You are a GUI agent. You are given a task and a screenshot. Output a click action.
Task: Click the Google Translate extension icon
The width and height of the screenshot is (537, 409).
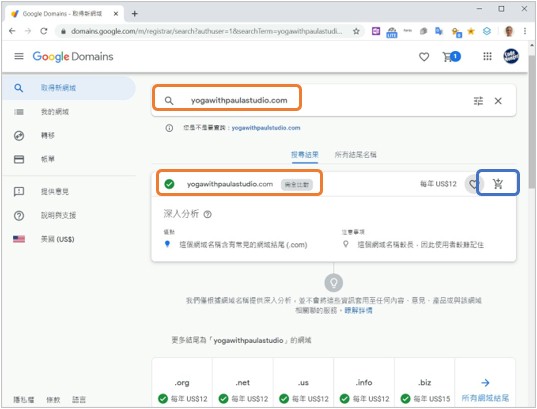pyautogui.click(x=439, y=32)
